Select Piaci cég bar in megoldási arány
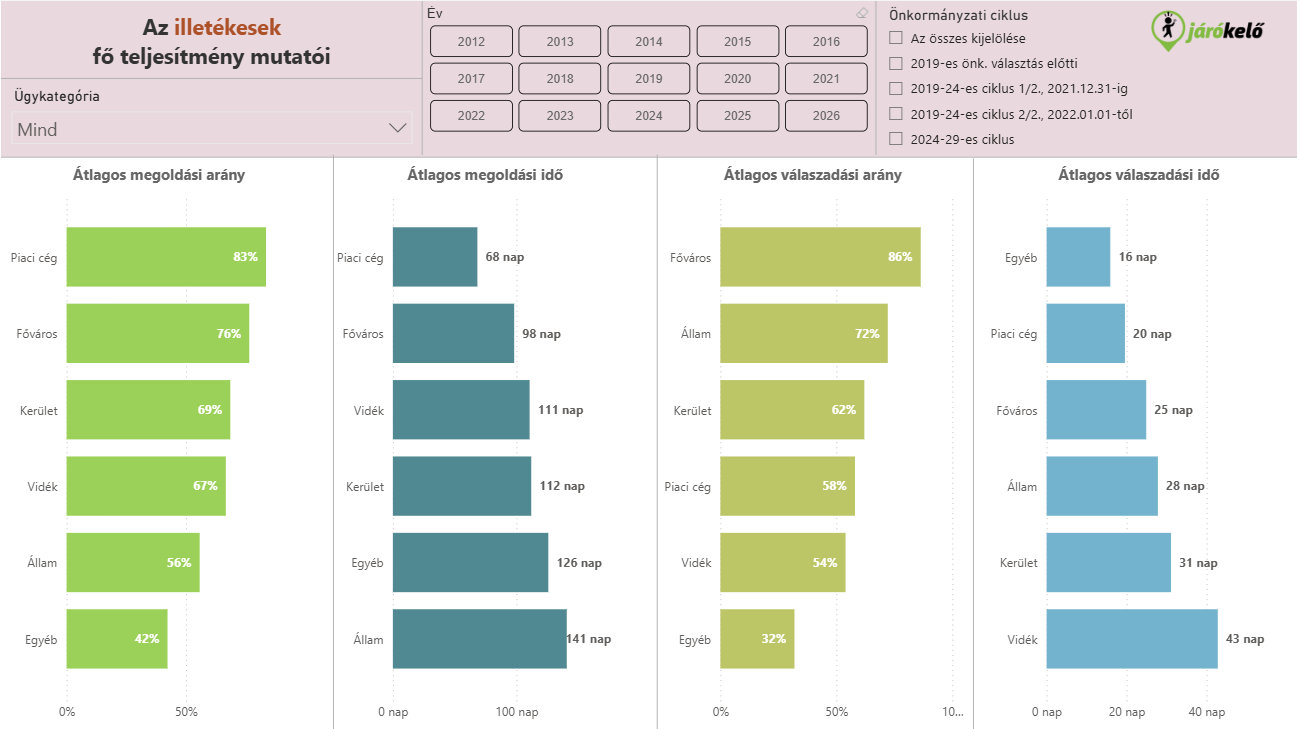 [166, 257]
